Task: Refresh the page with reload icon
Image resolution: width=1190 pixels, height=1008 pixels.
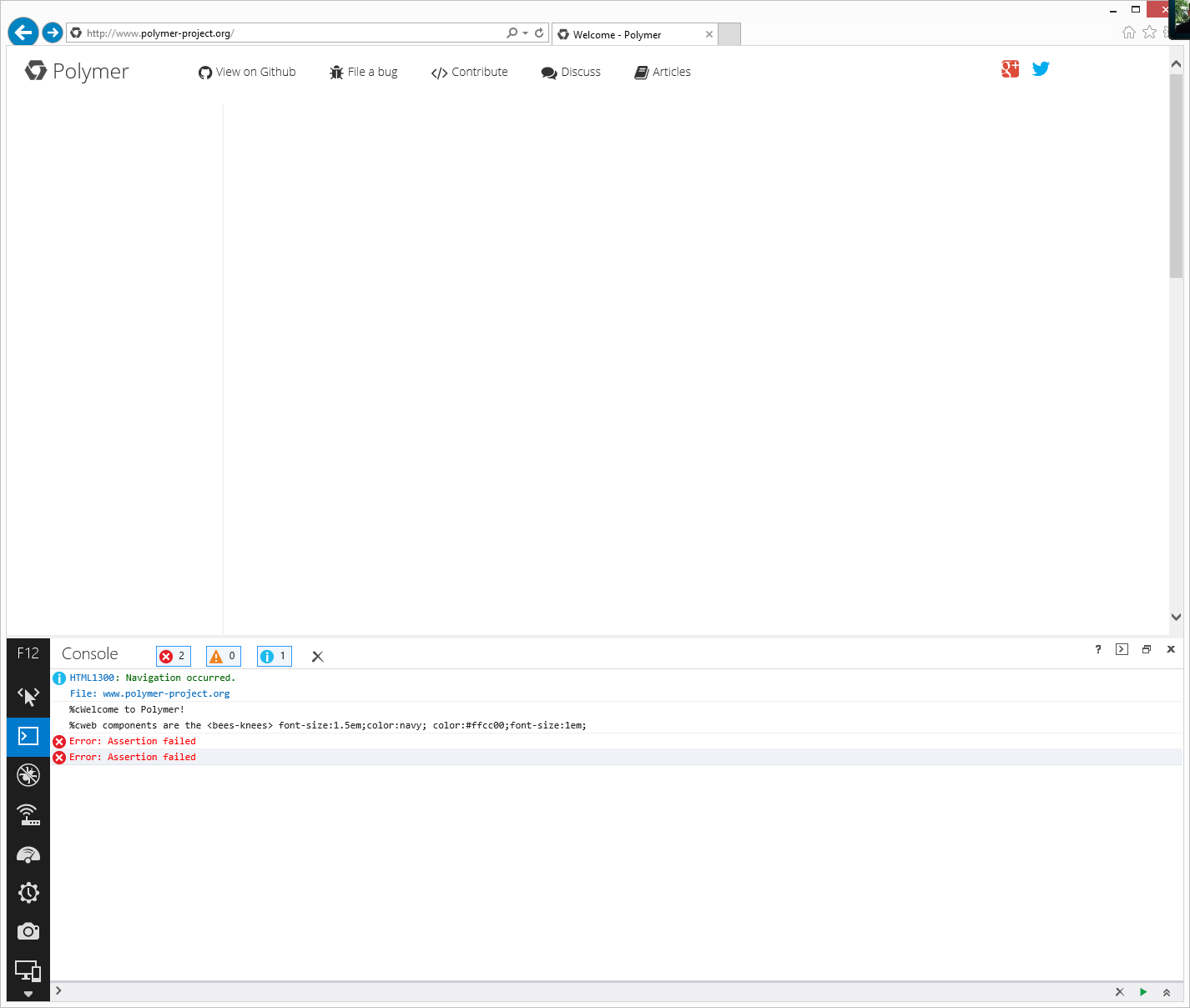Action: coord(539,33)
